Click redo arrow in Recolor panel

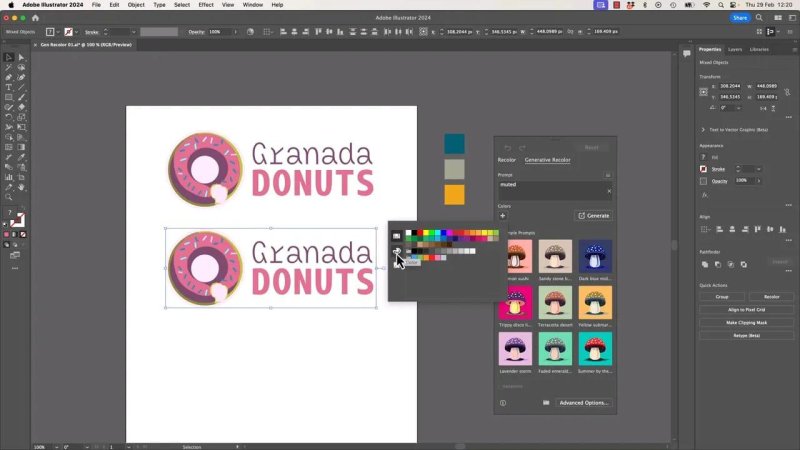tap(522, 148)
